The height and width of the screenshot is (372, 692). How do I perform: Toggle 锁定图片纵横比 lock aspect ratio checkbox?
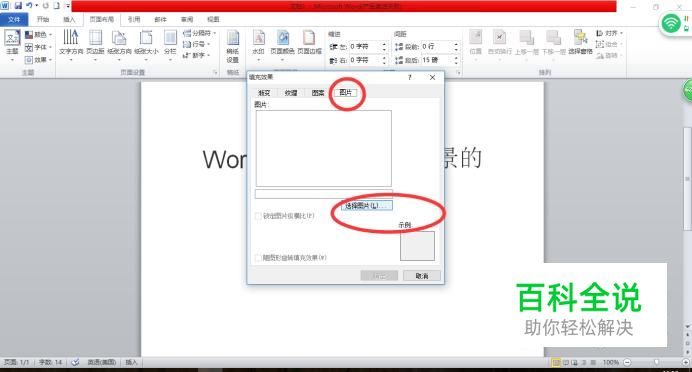pos(258,216)
